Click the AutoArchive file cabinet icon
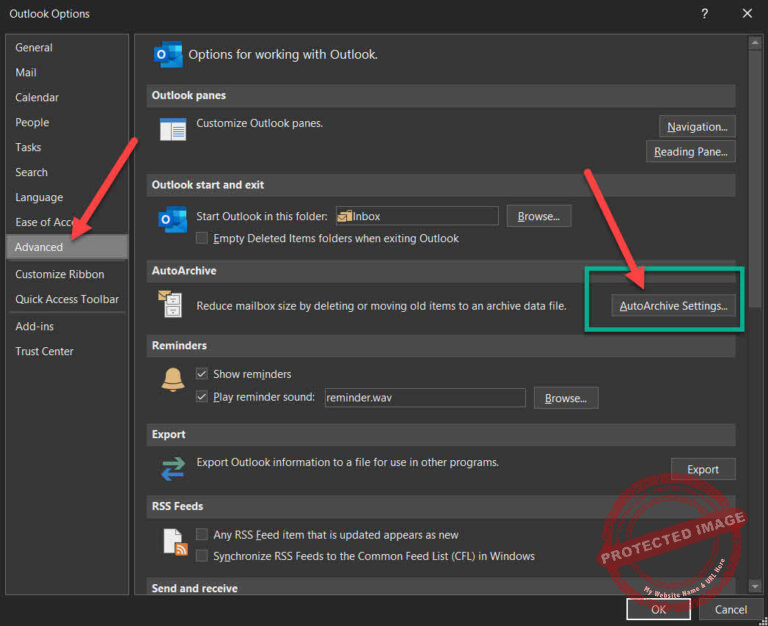Image resolution: width=768 pixels, height=626 pixels. 170,304
